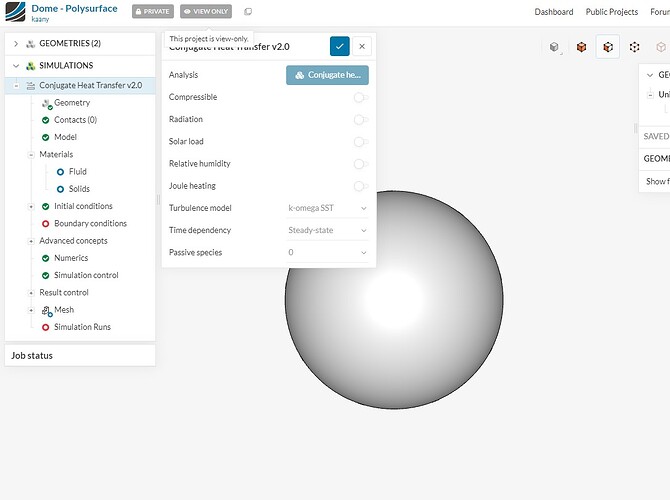The image size is (670, 500).
Task: Toggle the Compressible switch
Action: click(x=361, y=97)
